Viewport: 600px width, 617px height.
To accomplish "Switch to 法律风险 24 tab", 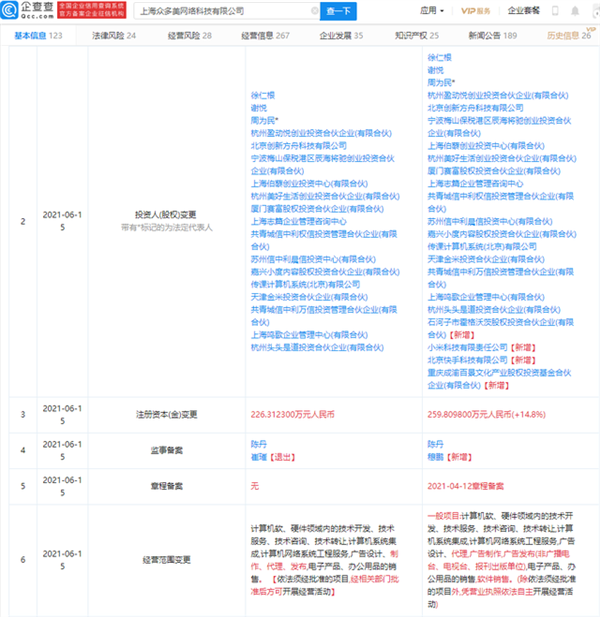I will (x=114, y=35).
